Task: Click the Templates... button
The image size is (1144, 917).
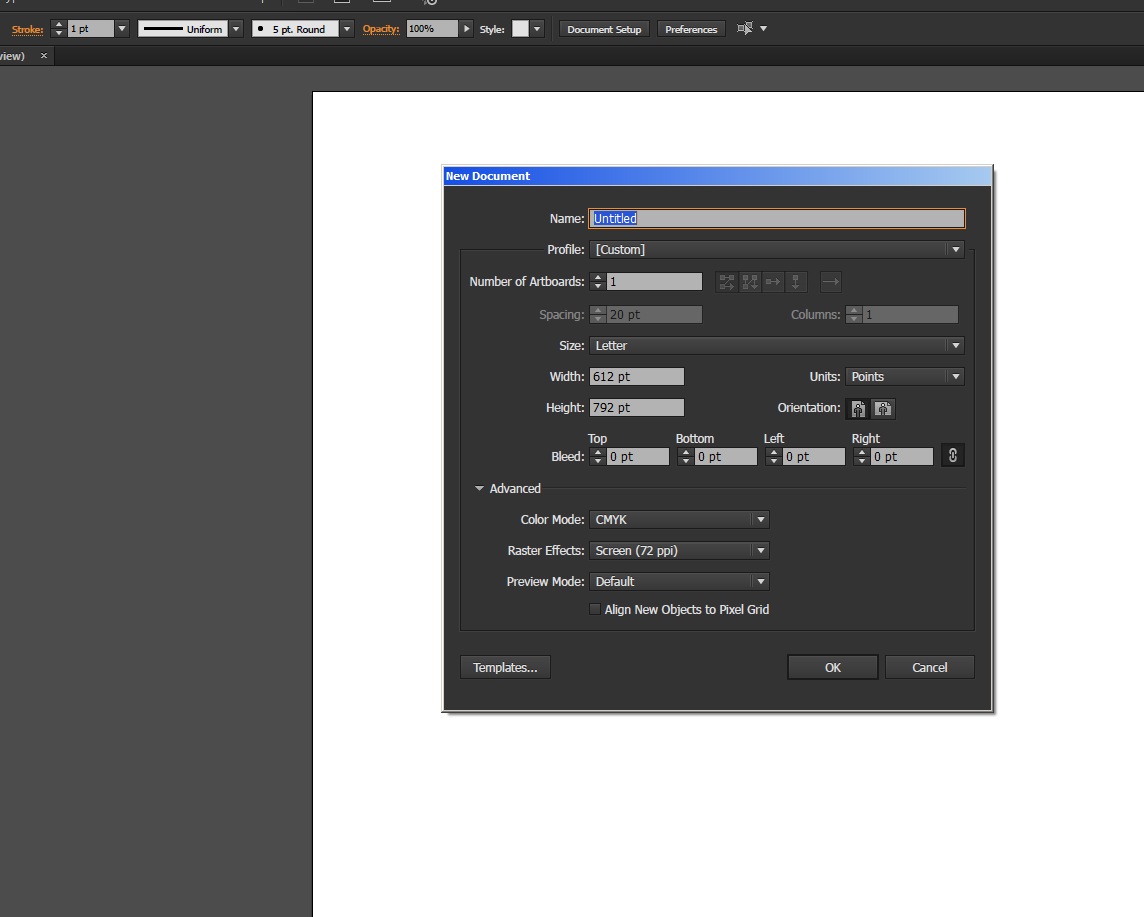Action: point(505,668)
